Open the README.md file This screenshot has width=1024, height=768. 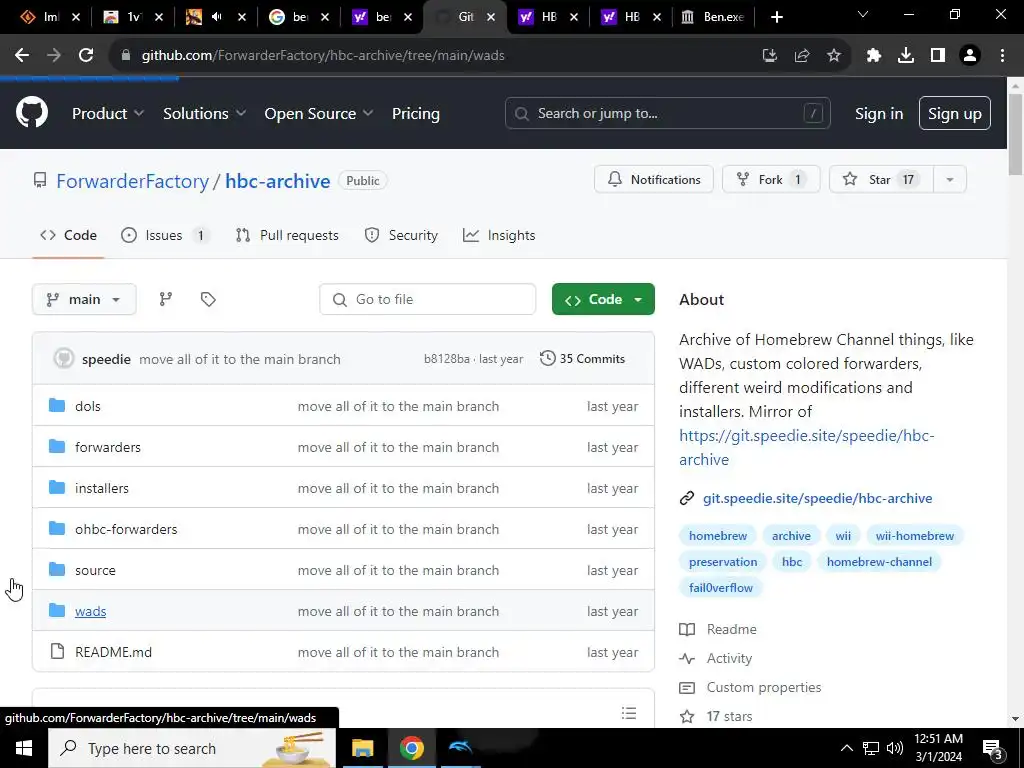click(114, 652)
